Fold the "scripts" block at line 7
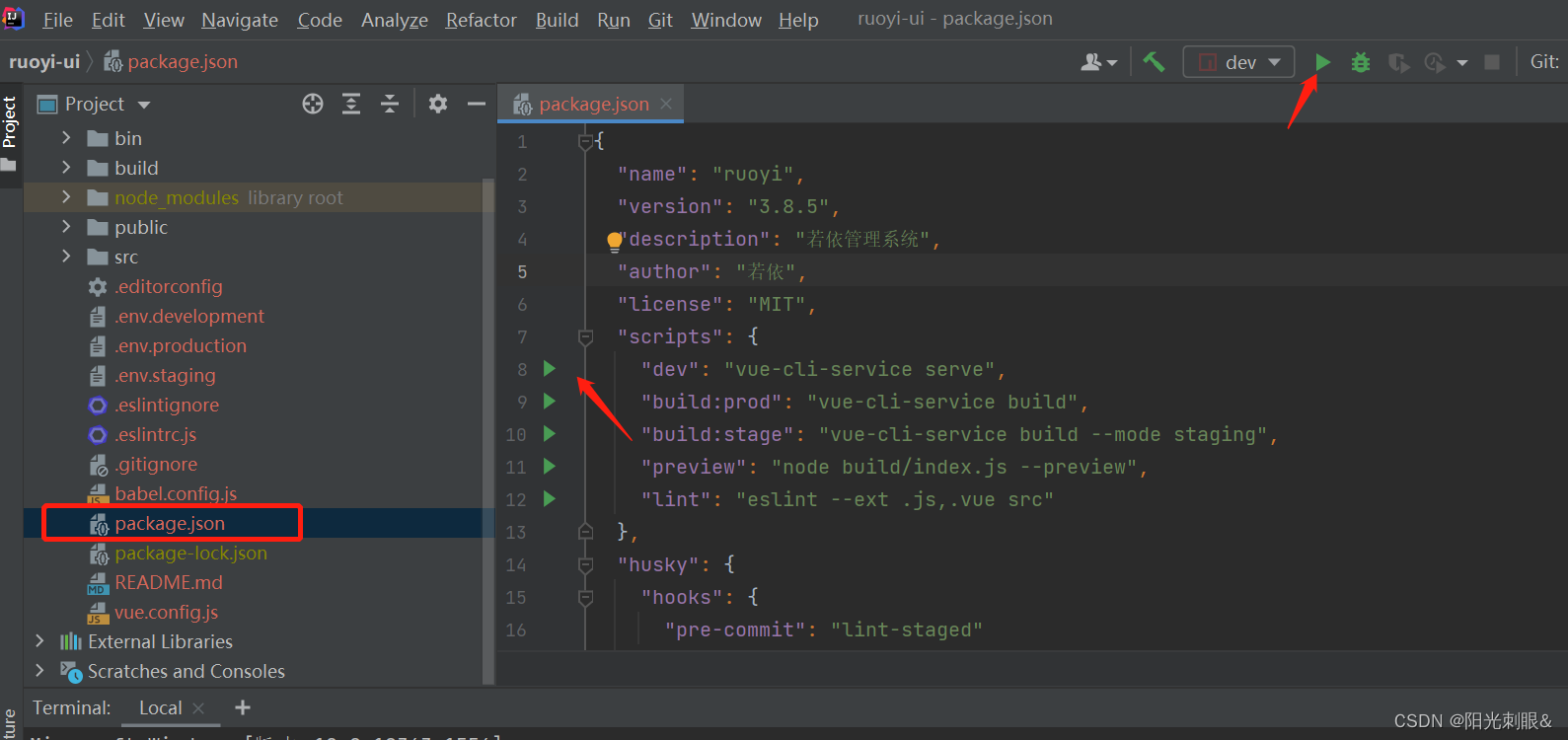The width and height of the screenshot is (1568, 740). pos(585,337)
